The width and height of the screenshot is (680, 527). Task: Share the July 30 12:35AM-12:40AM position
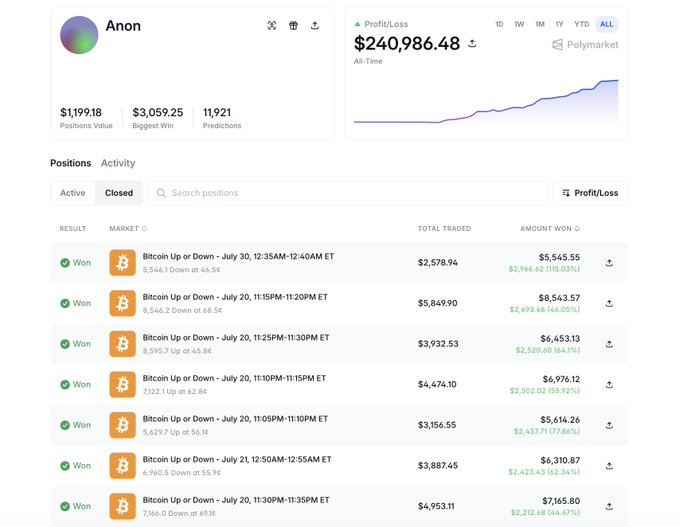click(609, 263)
